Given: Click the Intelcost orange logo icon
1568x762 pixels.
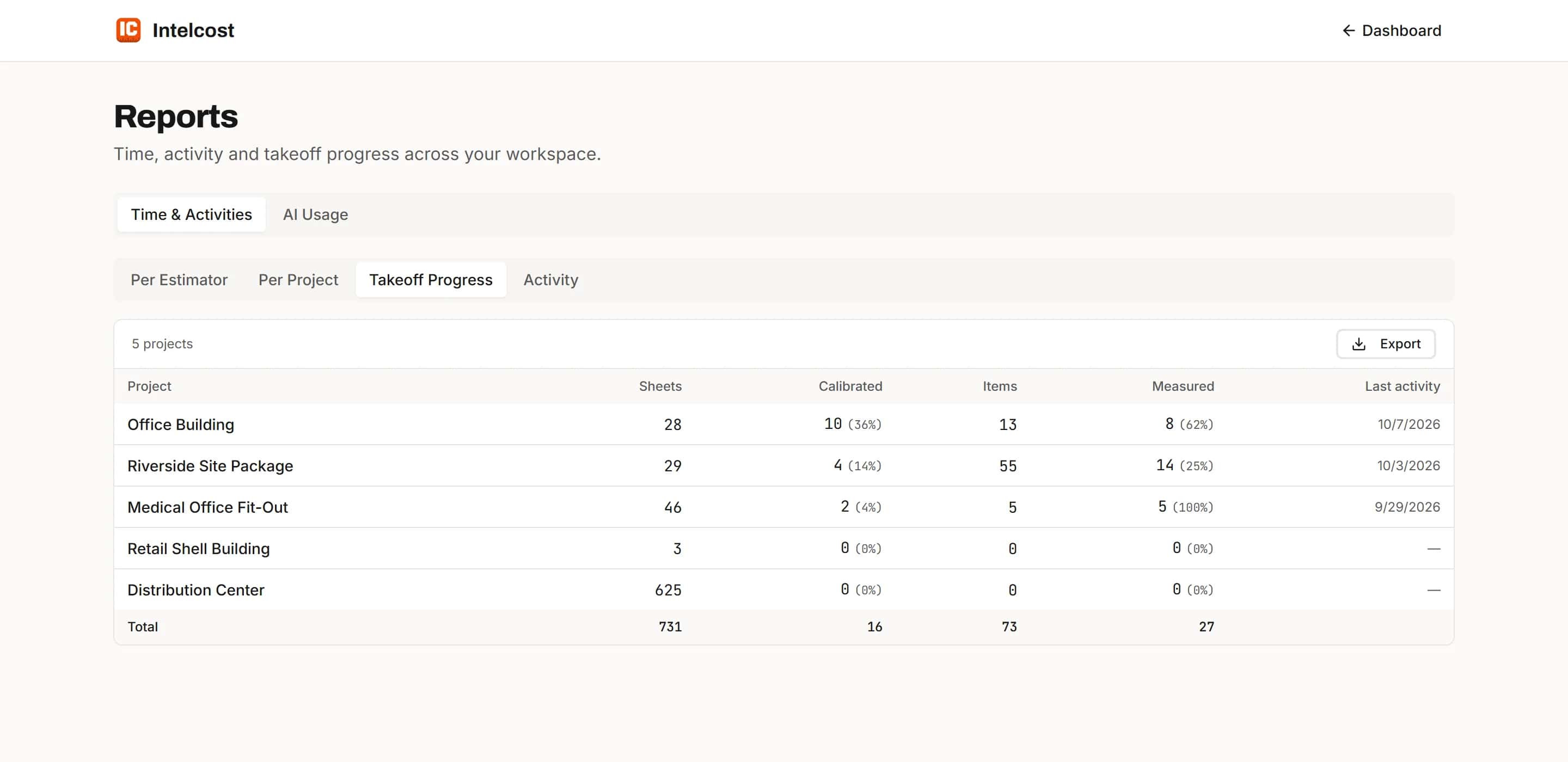Looking at the screenshot, I should (x=128, y=30).
